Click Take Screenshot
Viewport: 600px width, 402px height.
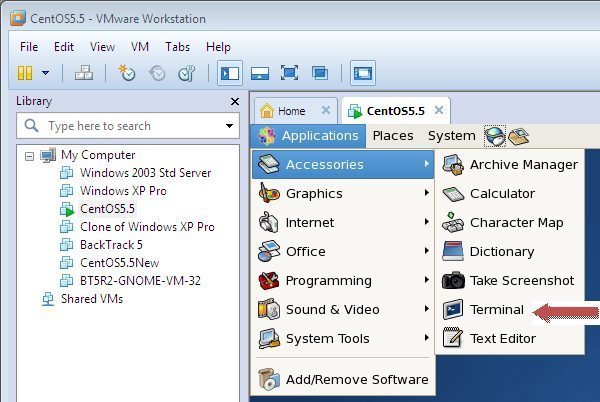coord(510,281)
